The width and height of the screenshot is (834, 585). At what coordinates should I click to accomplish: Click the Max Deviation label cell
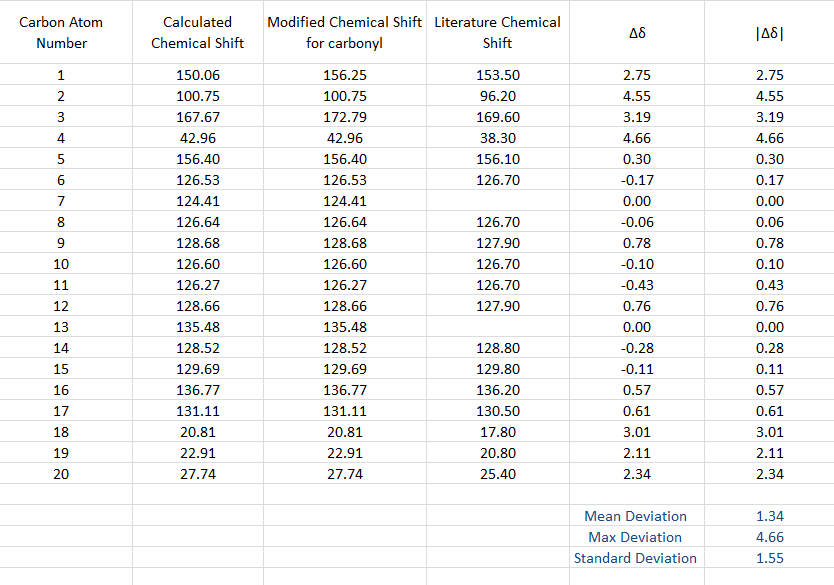click(x=635, y=537)
